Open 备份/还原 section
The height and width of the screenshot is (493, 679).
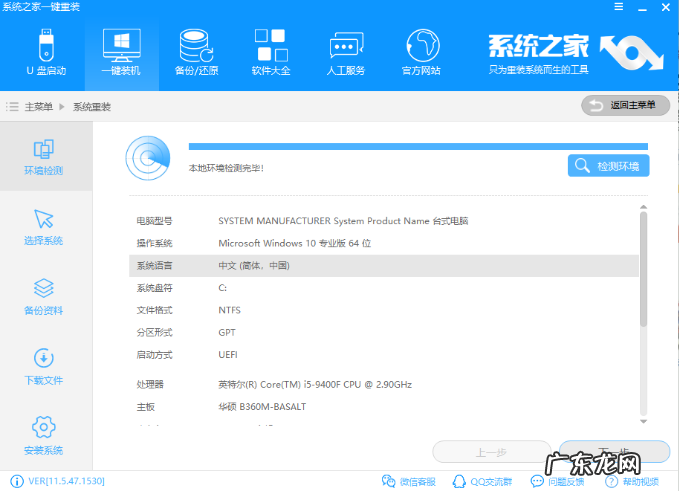pyautogui.click(x=196, y=53)
